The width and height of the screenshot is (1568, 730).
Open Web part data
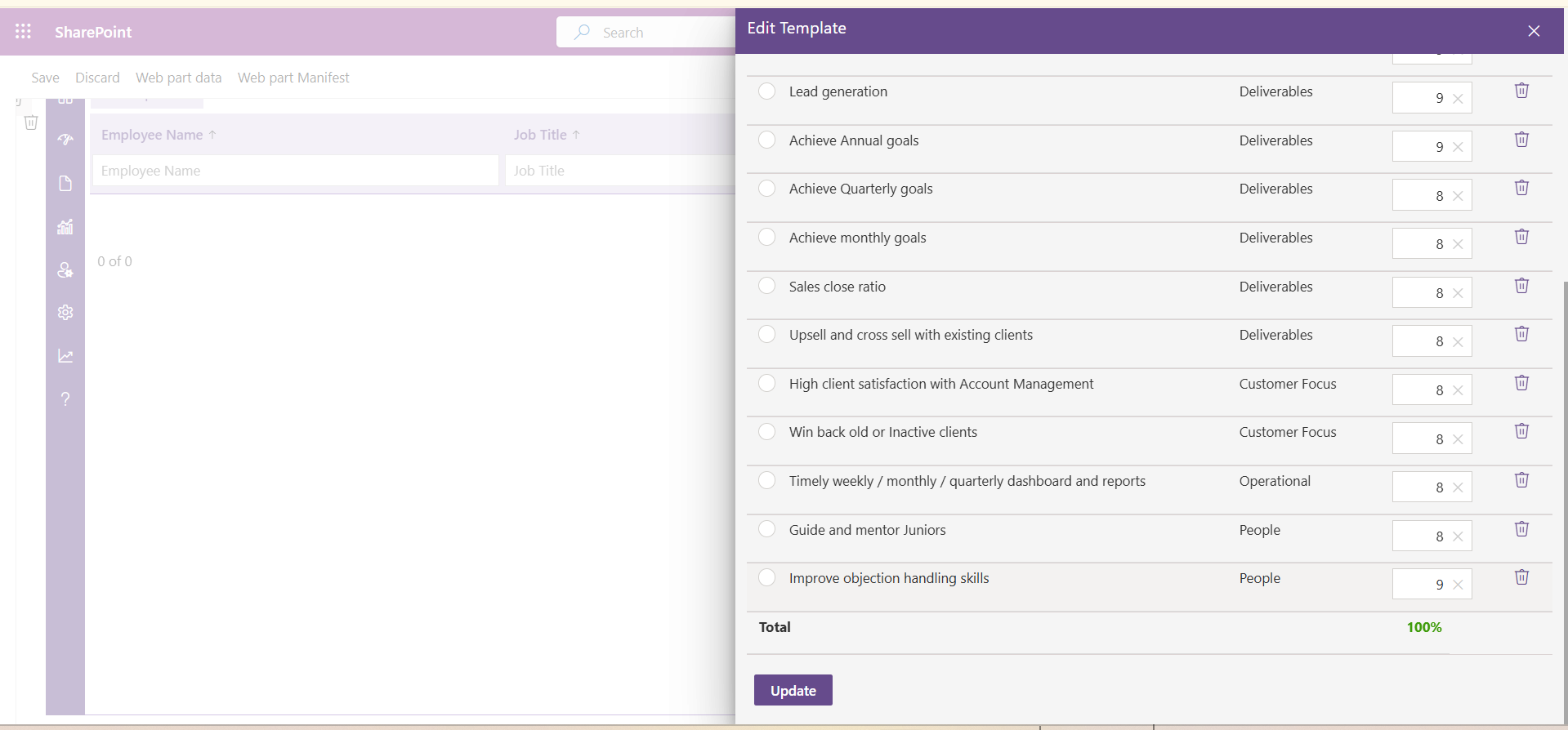coord(178,78)
